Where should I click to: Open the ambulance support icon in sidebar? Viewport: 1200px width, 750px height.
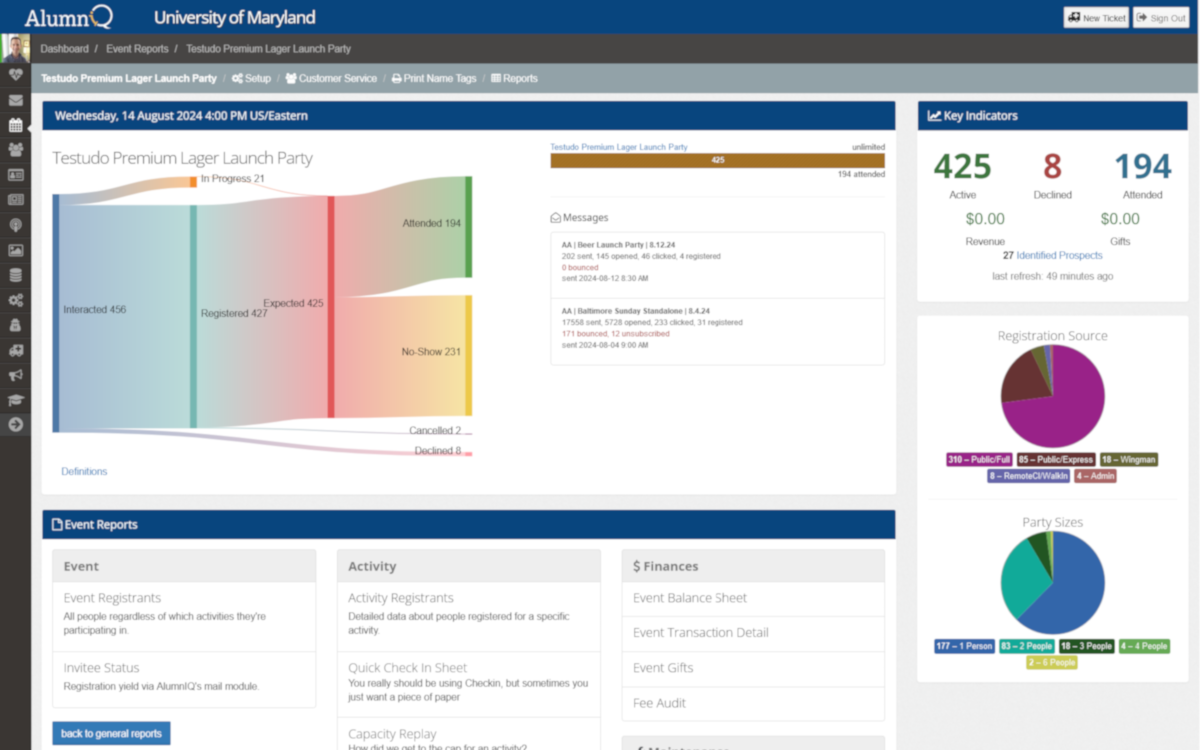(x=15, y=350)
